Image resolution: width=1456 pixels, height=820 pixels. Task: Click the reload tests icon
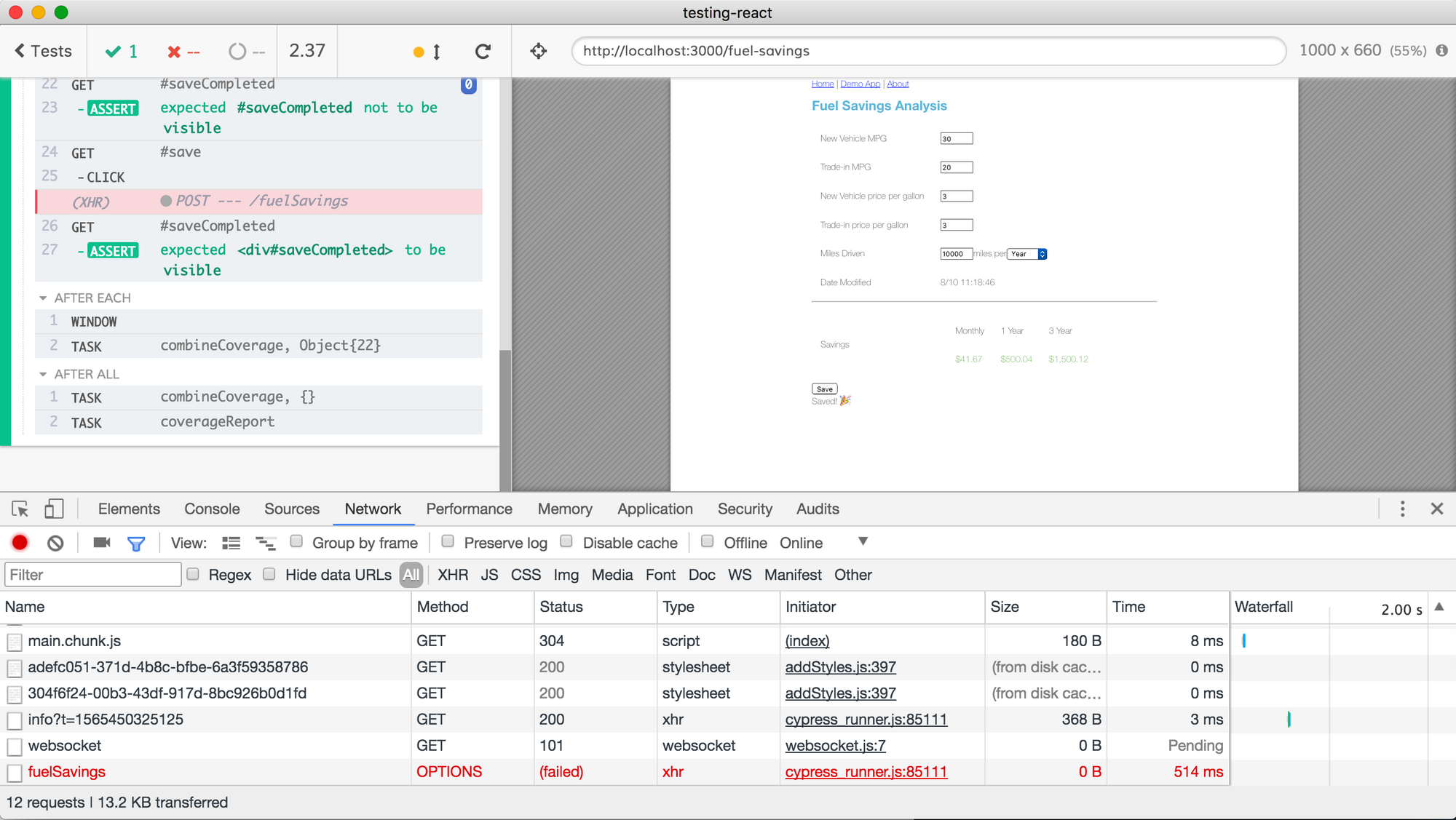pos(483,52)
